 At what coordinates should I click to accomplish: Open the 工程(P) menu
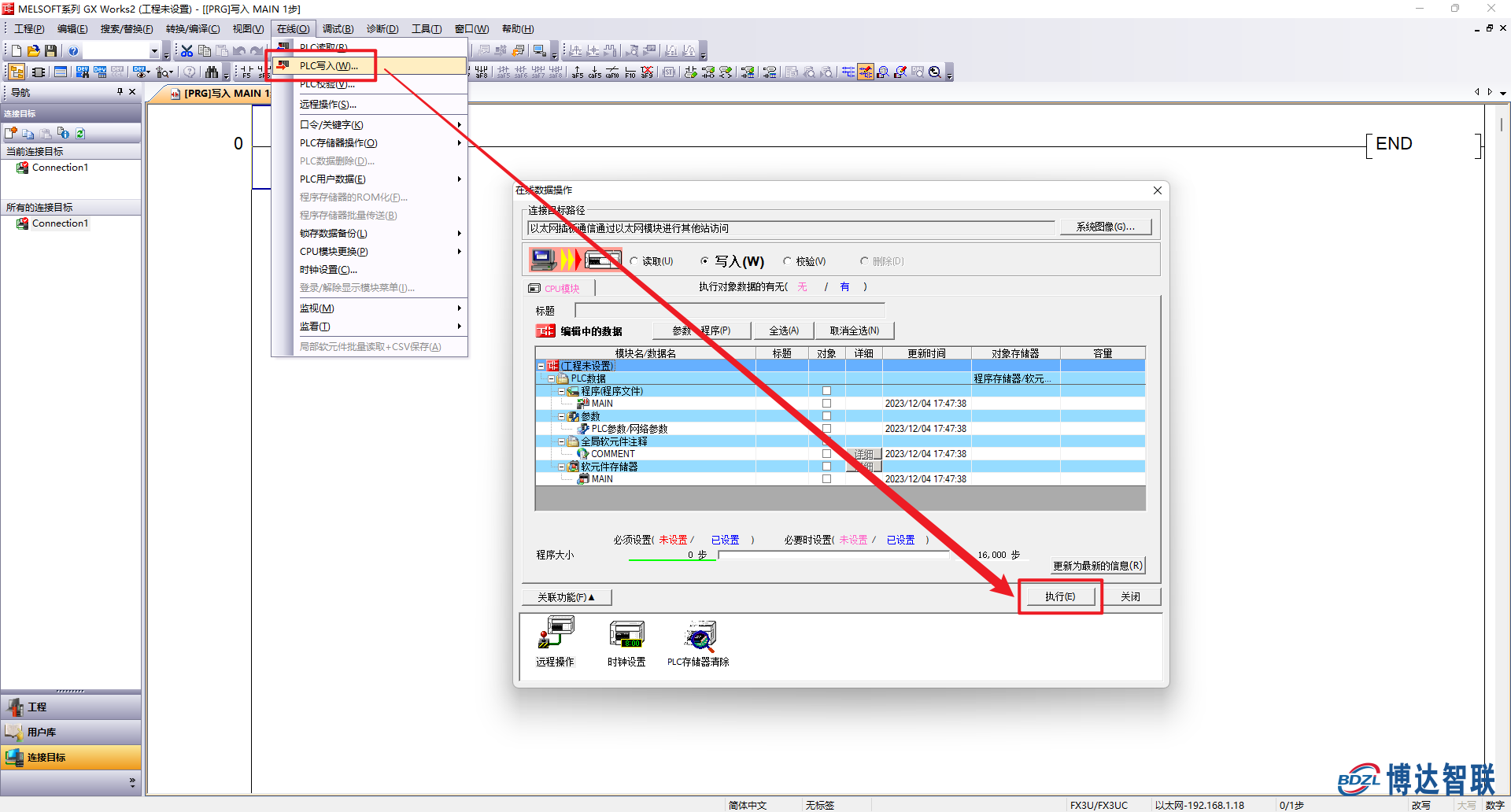point(29,29)
